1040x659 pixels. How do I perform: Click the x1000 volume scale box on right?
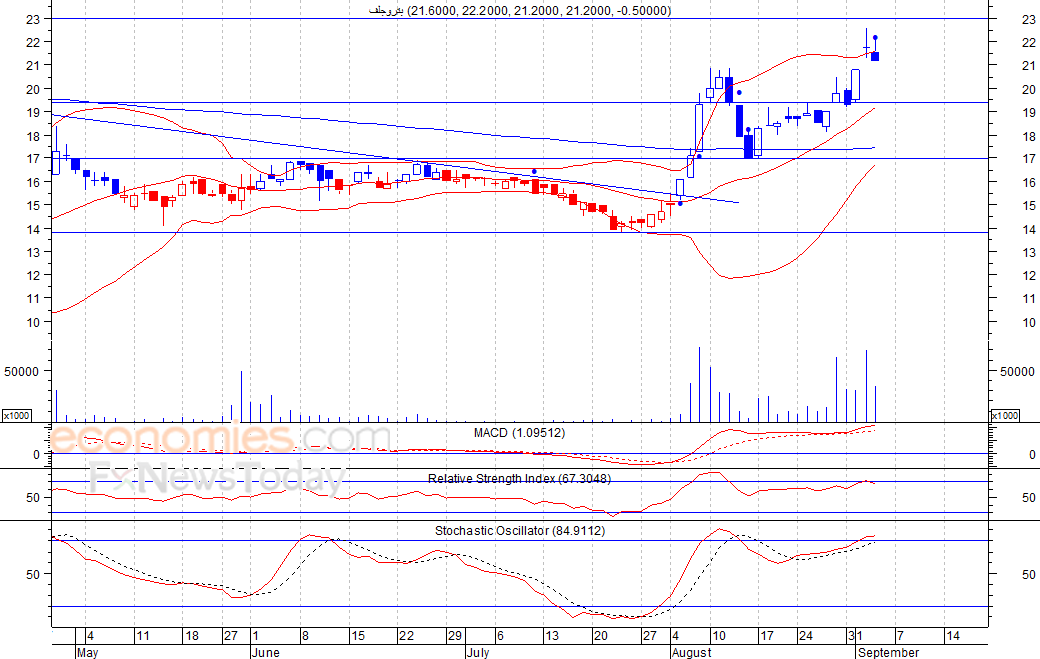pyautogui.click(x=1004, y=416)
